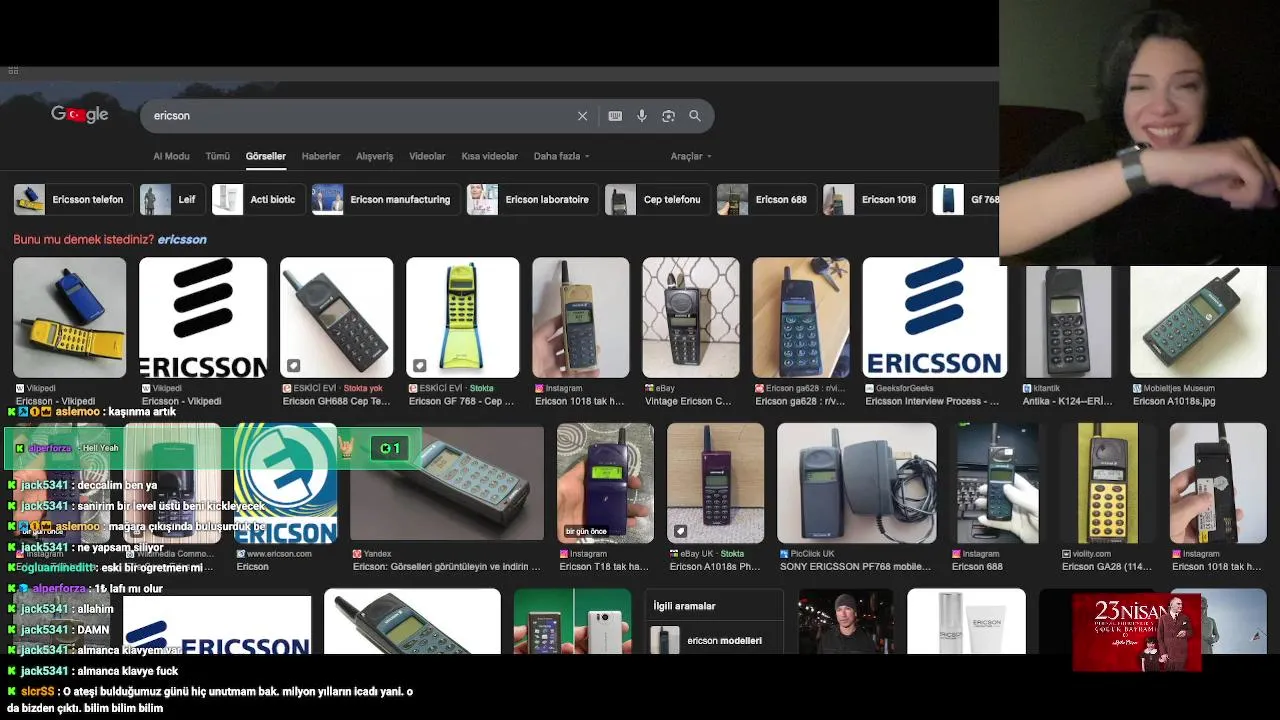Click the 'Ericson: Görselleri görüntüleyin' Yandex title
This screenshot has width=1280, height=720.
tap(446, 567)
